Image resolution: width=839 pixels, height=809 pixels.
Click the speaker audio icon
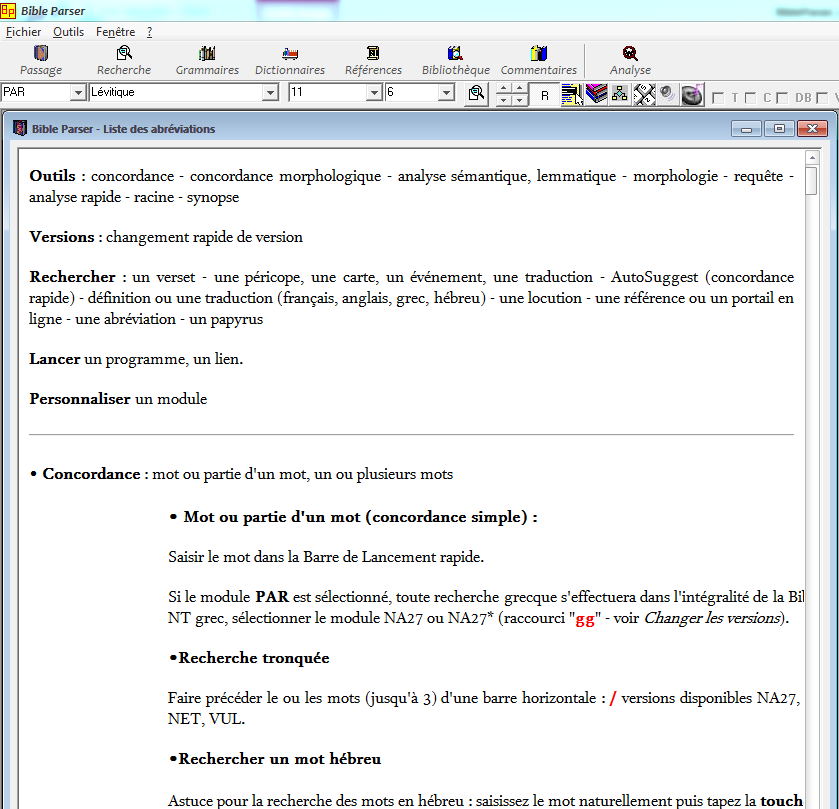pos(668,95)
